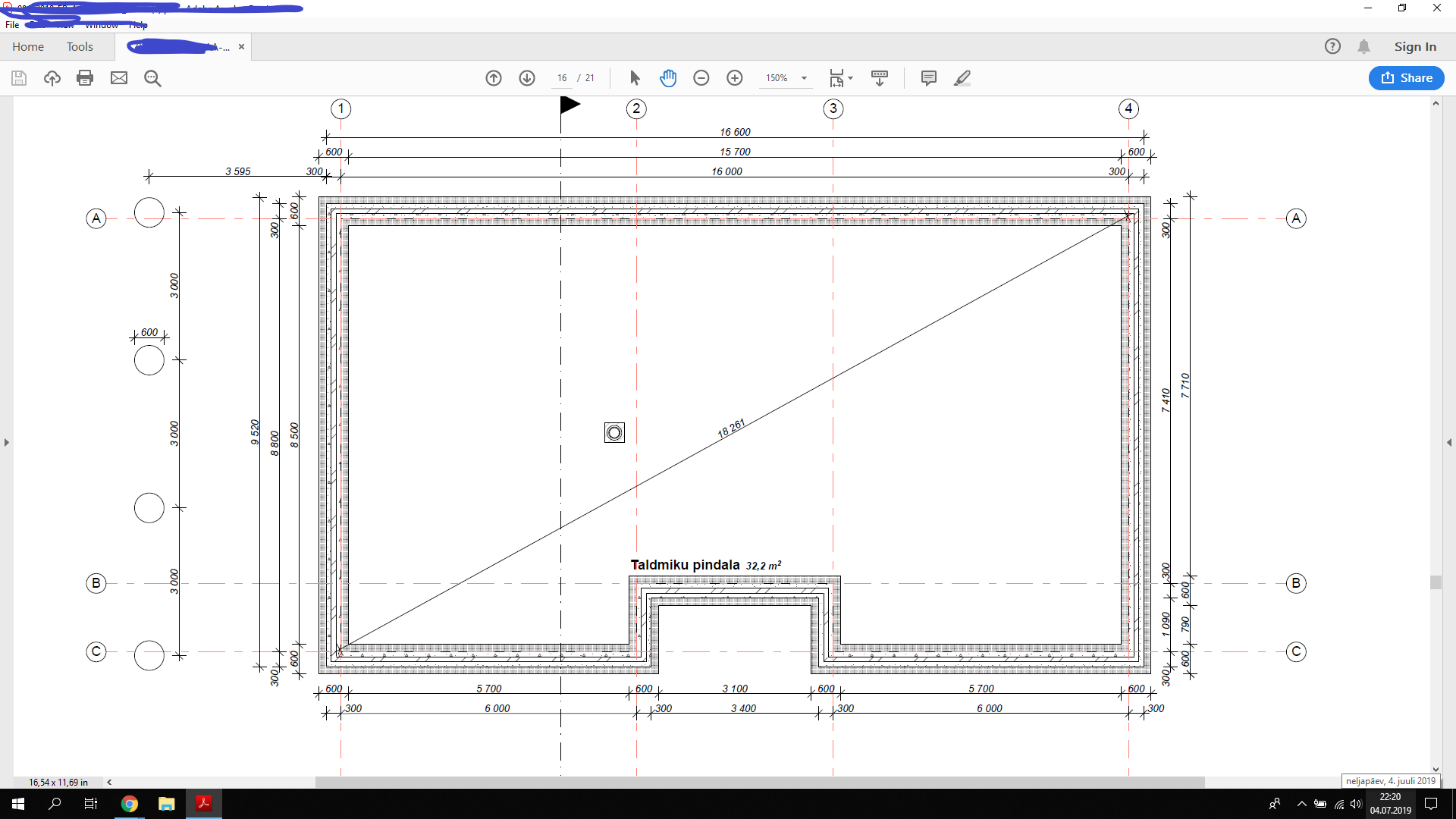Toggle the Hand pan tool

pos(668,78)
